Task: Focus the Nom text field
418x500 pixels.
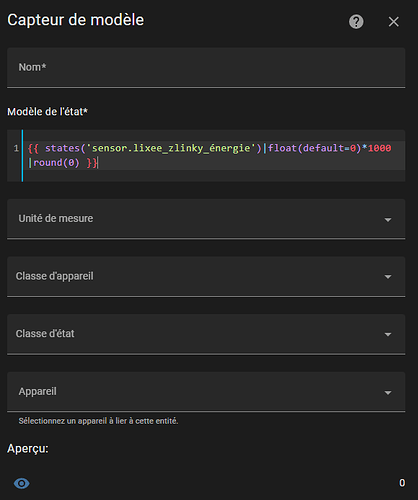Action: click(206, 68)
